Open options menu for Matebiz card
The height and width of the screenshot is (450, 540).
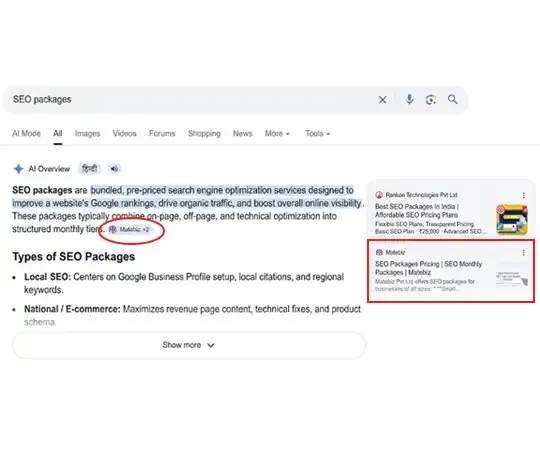tap(523, 253)
